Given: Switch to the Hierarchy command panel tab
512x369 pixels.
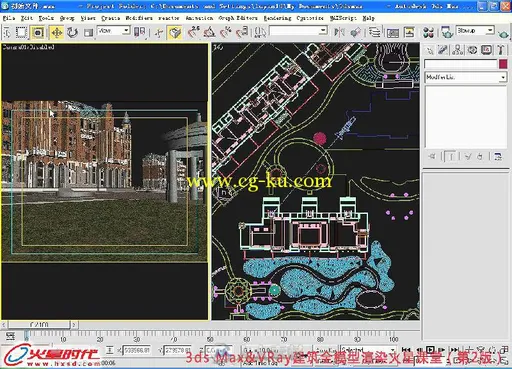Looking at the screenshot, I should (458, 50).
